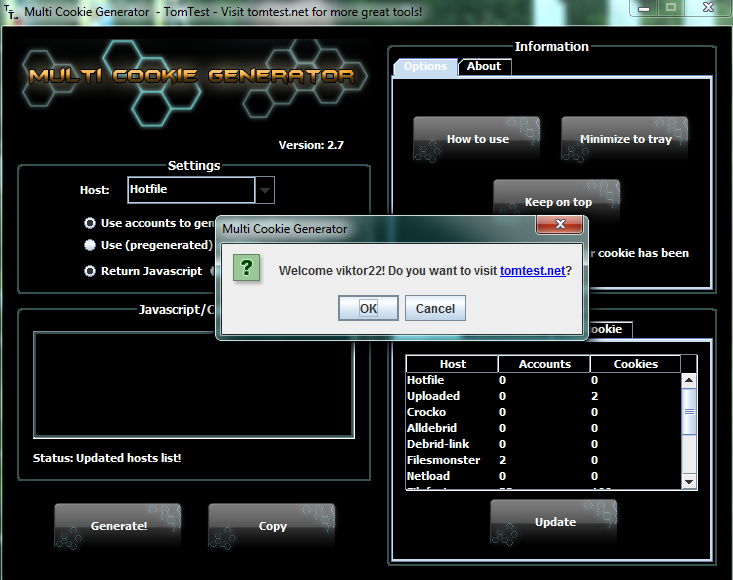This screenshot has width=733, height=580.
Task: Click the 'Version: 2.7' label
Action: click(311, 145)
